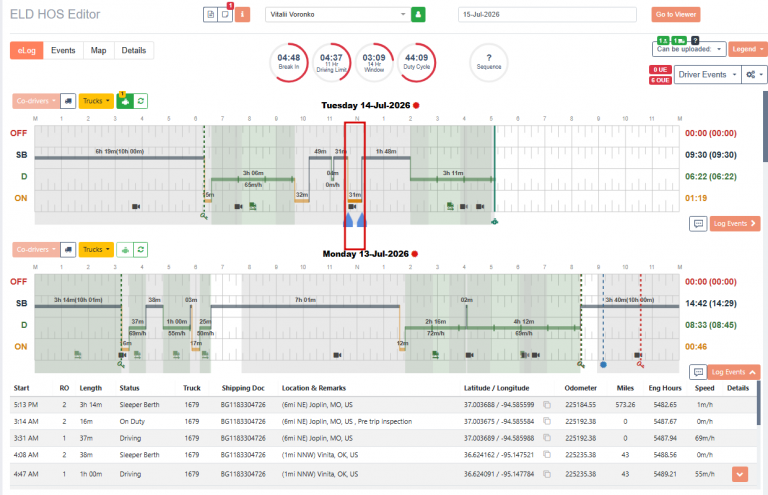Open the Vitalii Voronko driver dropdown
This screenshot has width=768, height=495.
pos(337,15)
